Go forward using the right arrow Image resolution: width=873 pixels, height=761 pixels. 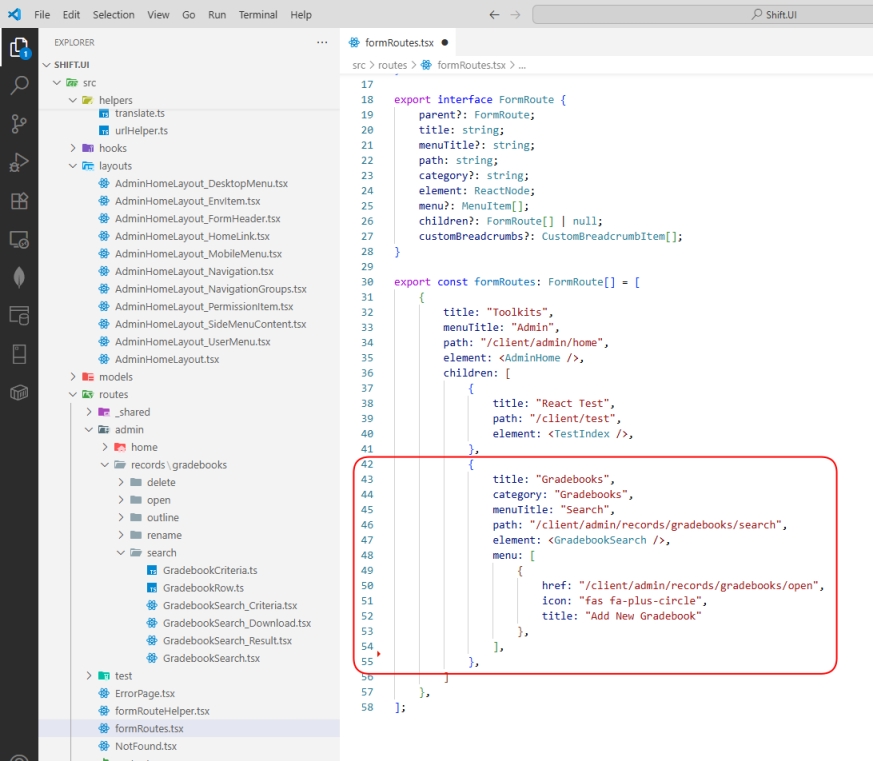tap(516, 14)
